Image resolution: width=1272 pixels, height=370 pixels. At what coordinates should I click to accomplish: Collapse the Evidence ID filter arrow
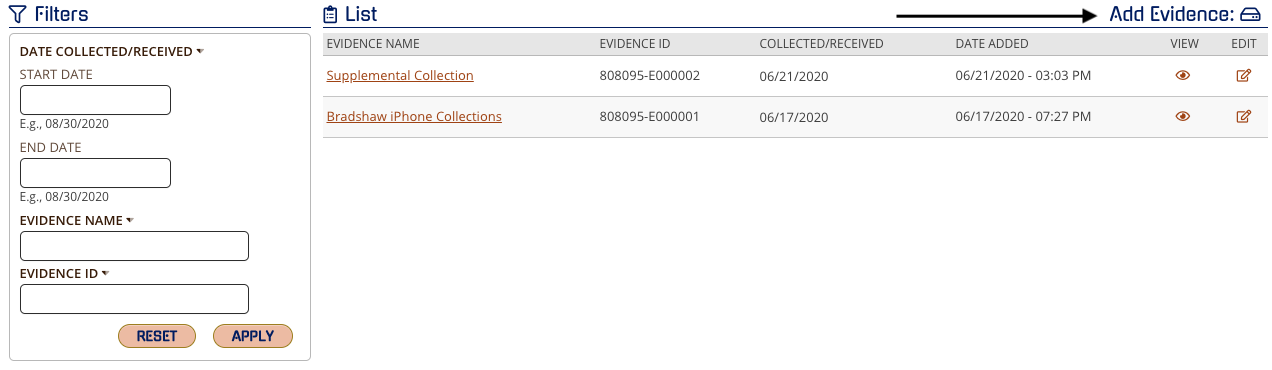click(105, 273)
